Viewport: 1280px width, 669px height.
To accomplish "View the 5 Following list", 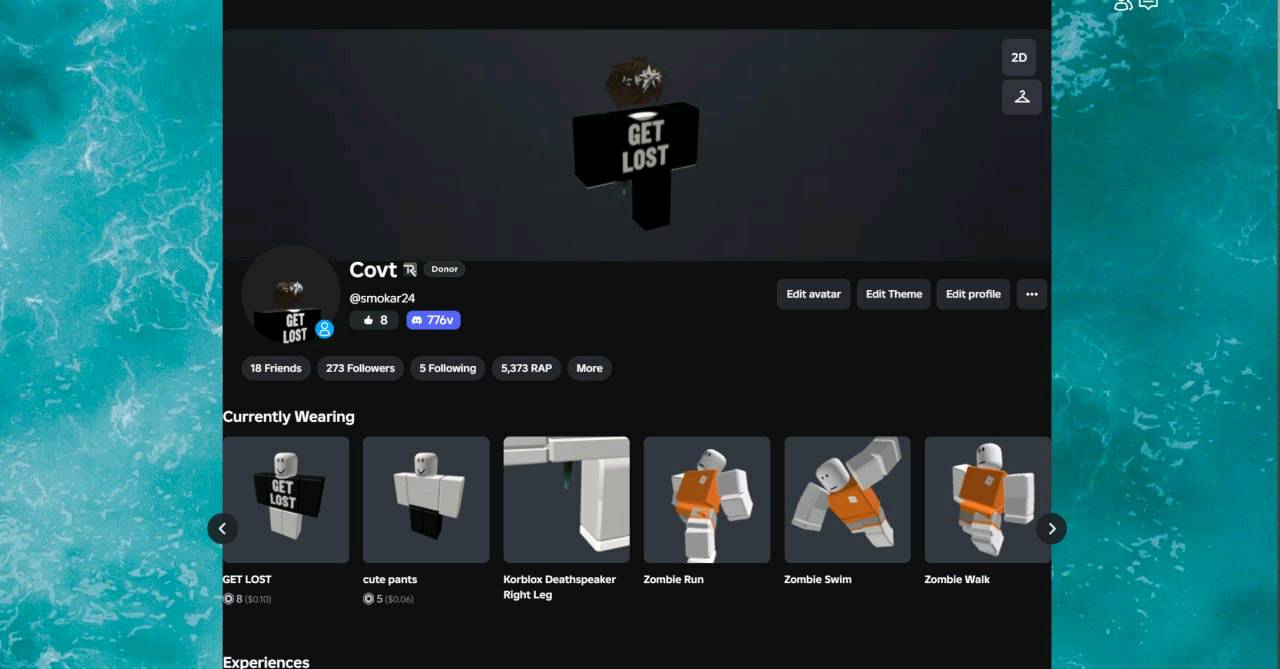I will coord(447,368).
